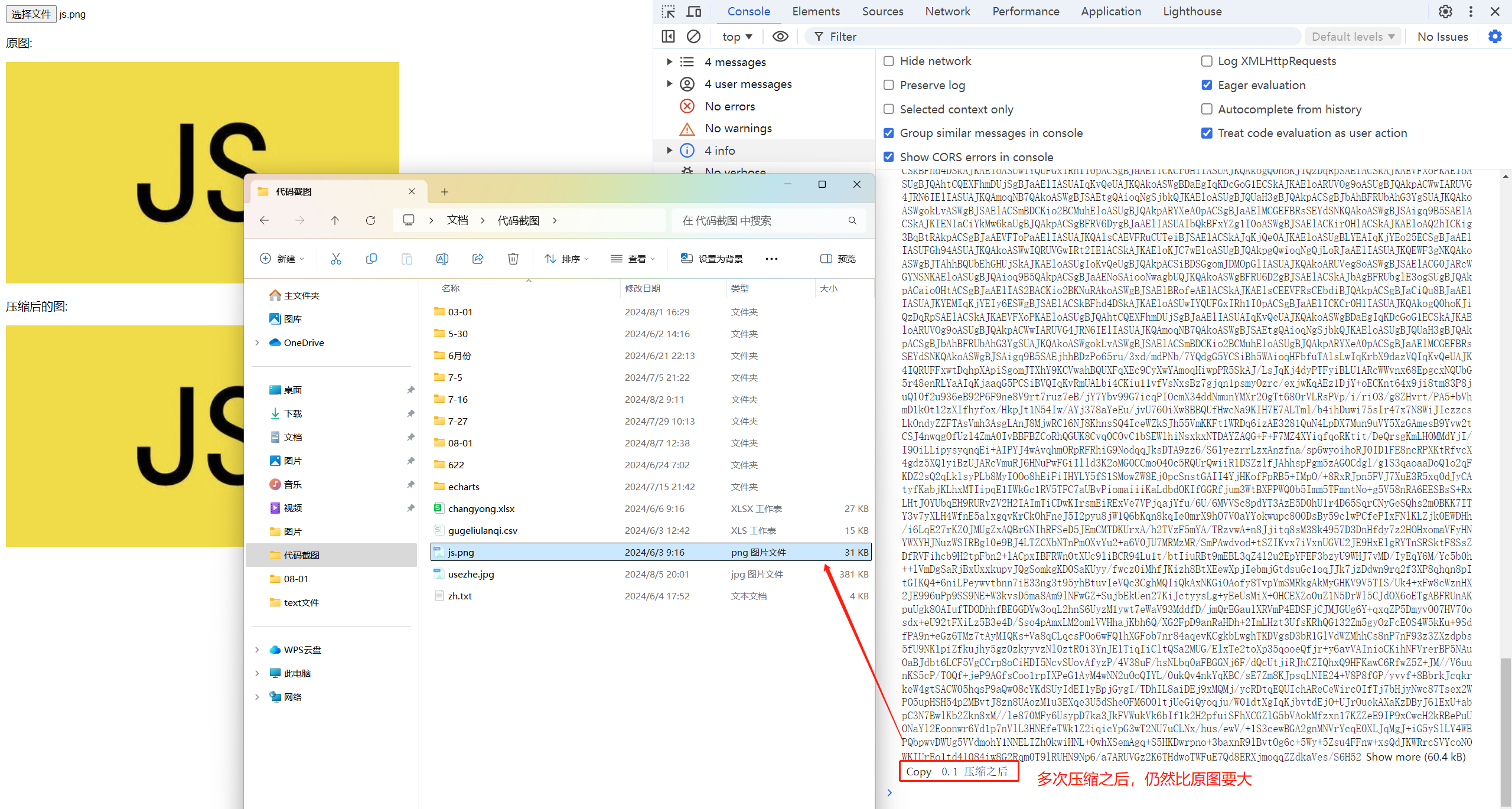Switch to the Sources tab

click(882, 11)
